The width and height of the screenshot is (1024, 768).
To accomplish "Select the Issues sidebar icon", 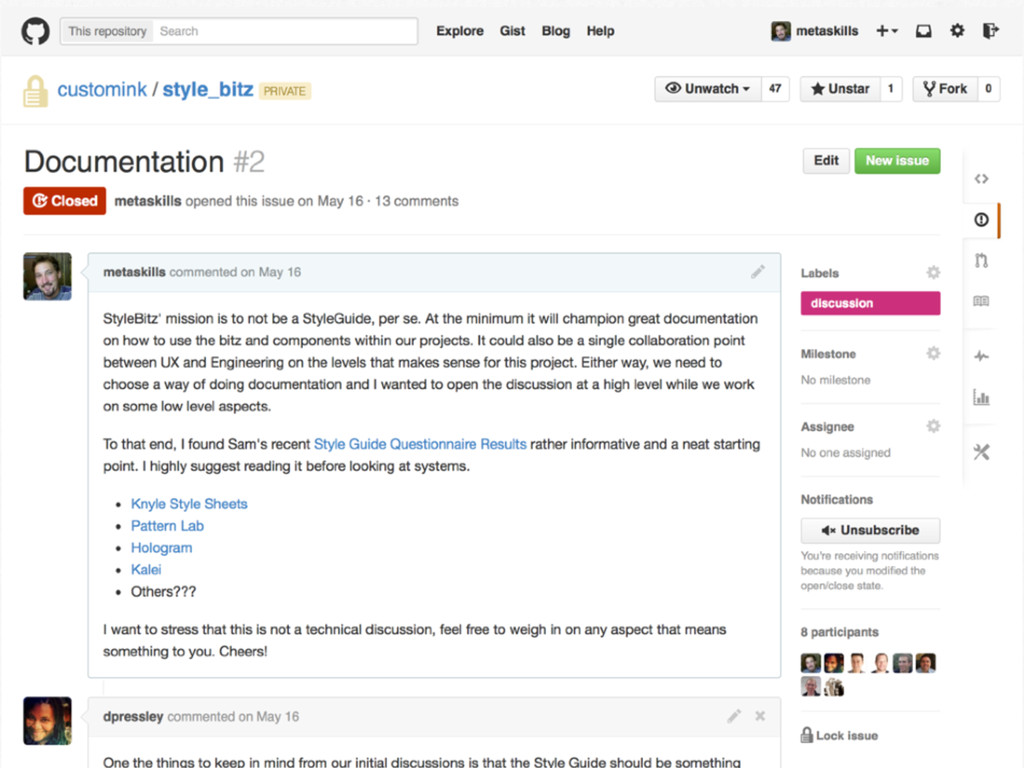I will click(981, 219).
